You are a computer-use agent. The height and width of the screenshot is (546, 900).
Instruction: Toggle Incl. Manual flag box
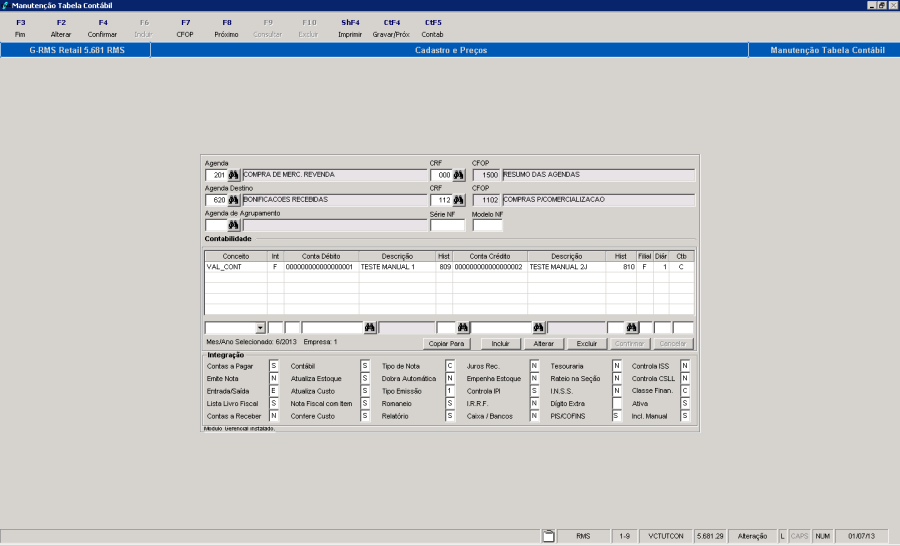(685, 416)
